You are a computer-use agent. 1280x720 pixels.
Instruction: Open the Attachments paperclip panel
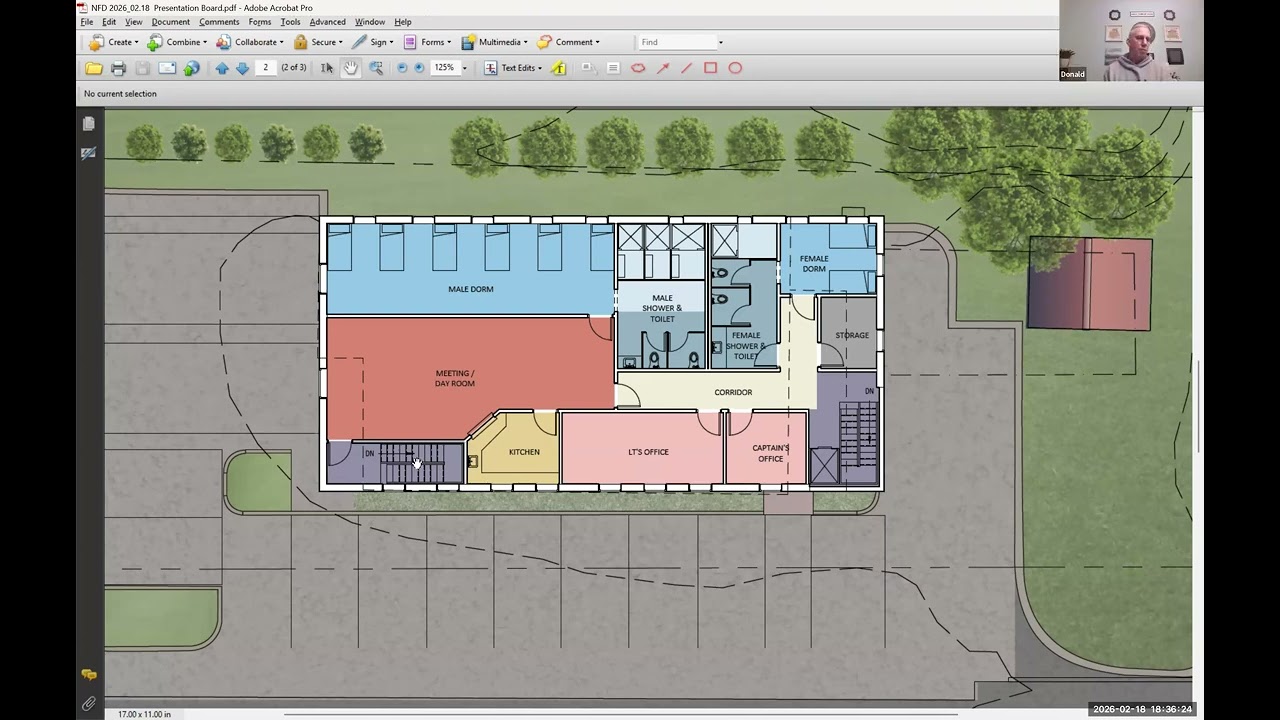89,704
